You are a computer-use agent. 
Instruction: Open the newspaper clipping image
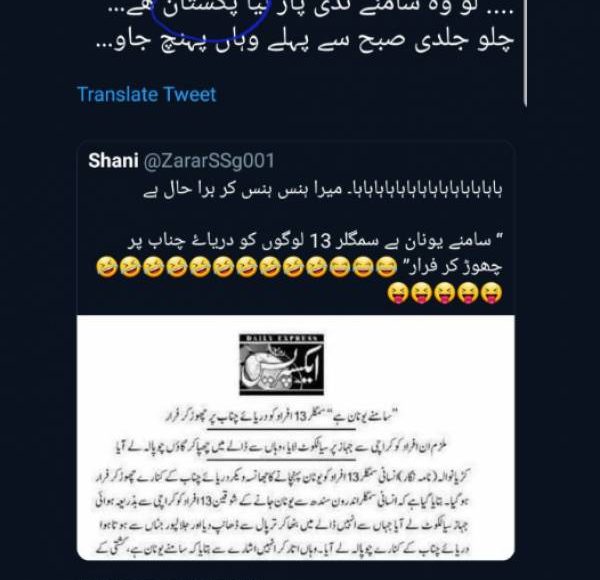tap(296, 437)
